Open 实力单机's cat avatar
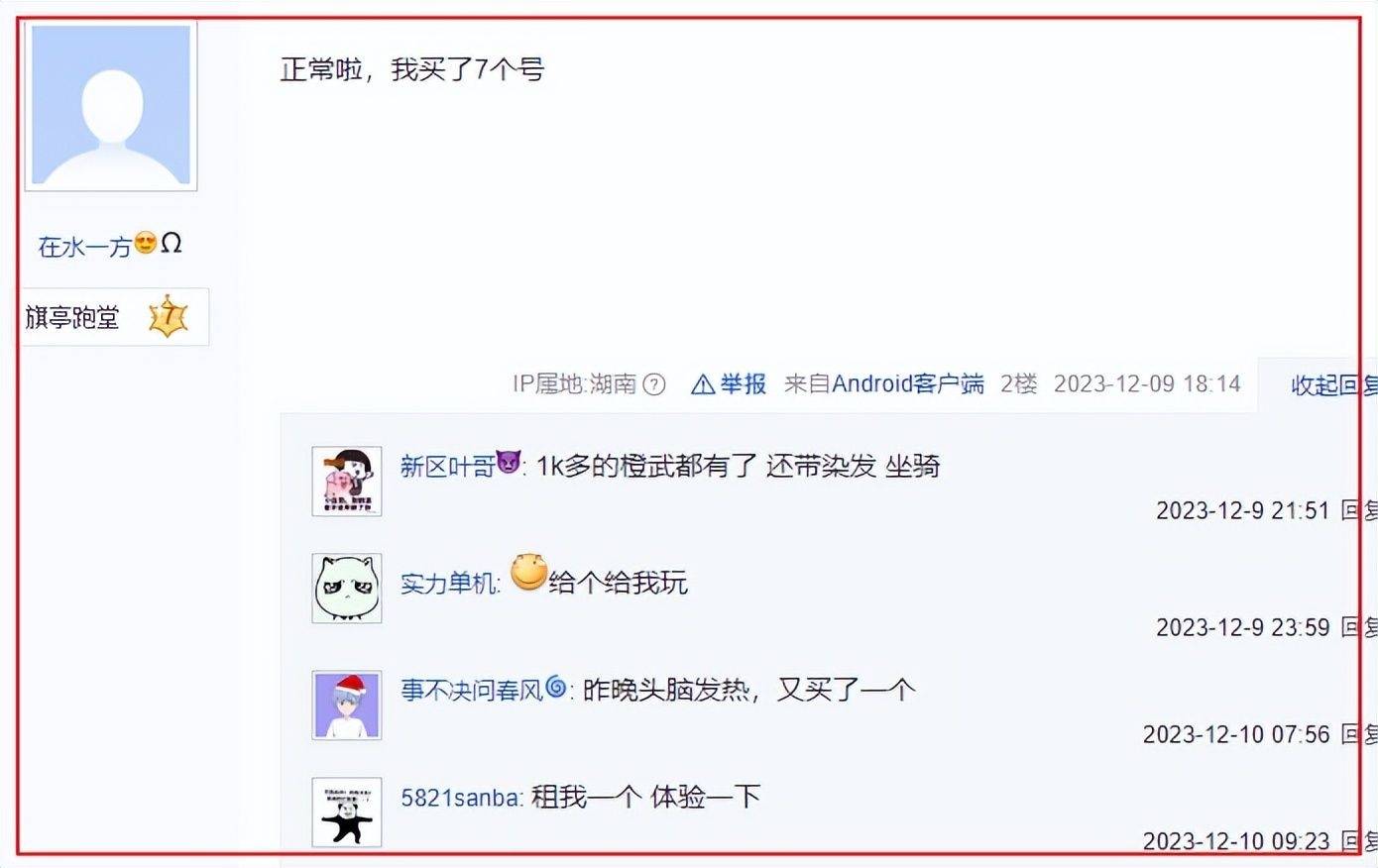The image size is (1378, 868). tap(347, 589)
